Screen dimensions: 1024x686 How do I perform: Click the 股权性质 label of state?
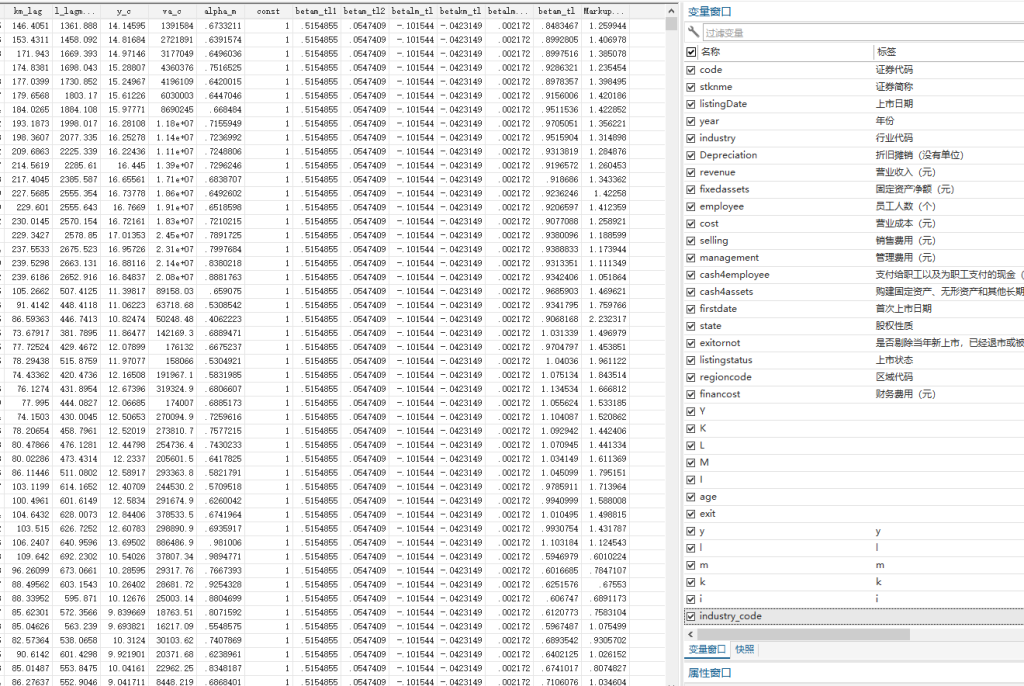click(x=894, y=325)
